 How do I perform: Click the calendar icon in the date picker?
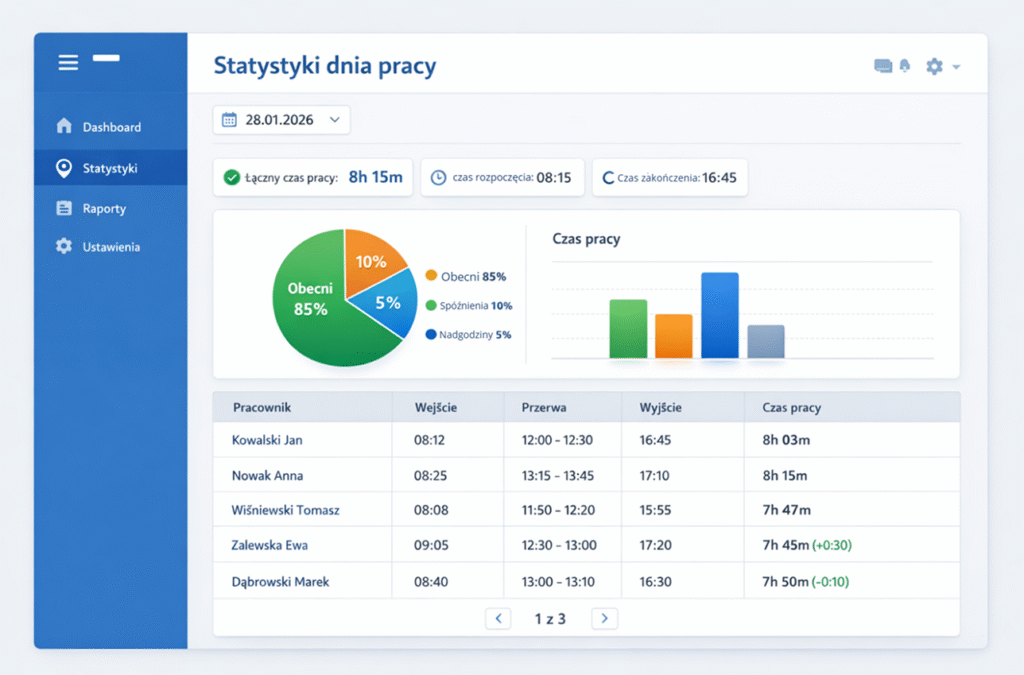click(229, 120)
